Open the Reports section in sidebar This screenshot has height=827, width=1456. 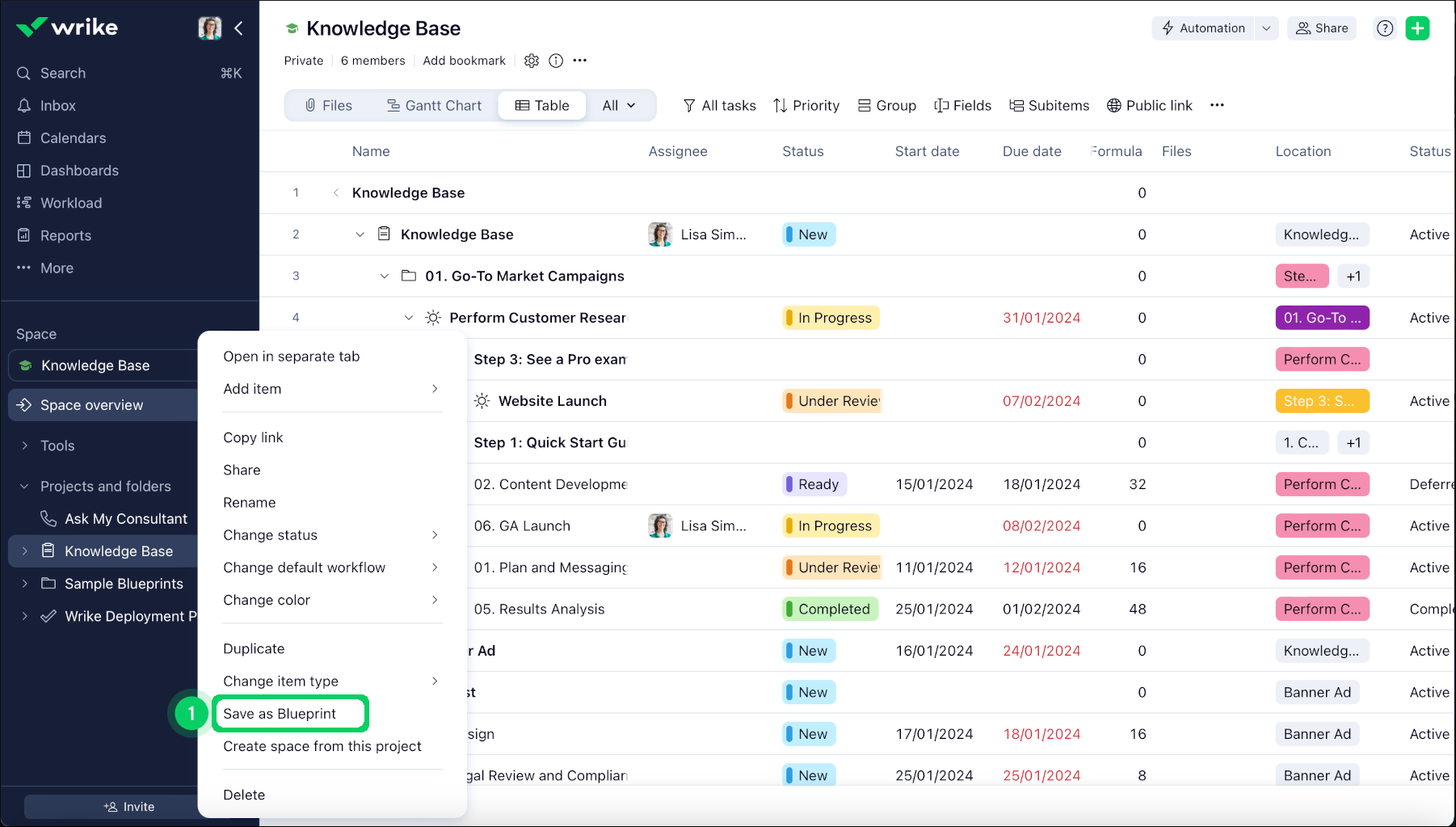[x=65, y=235]
